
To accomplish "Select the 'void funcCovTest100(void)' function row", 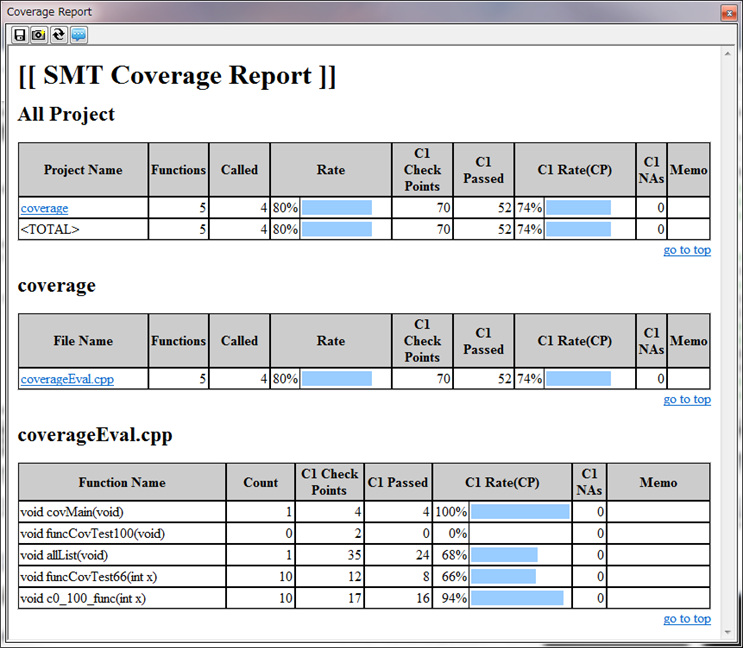I will coord(364,534).
